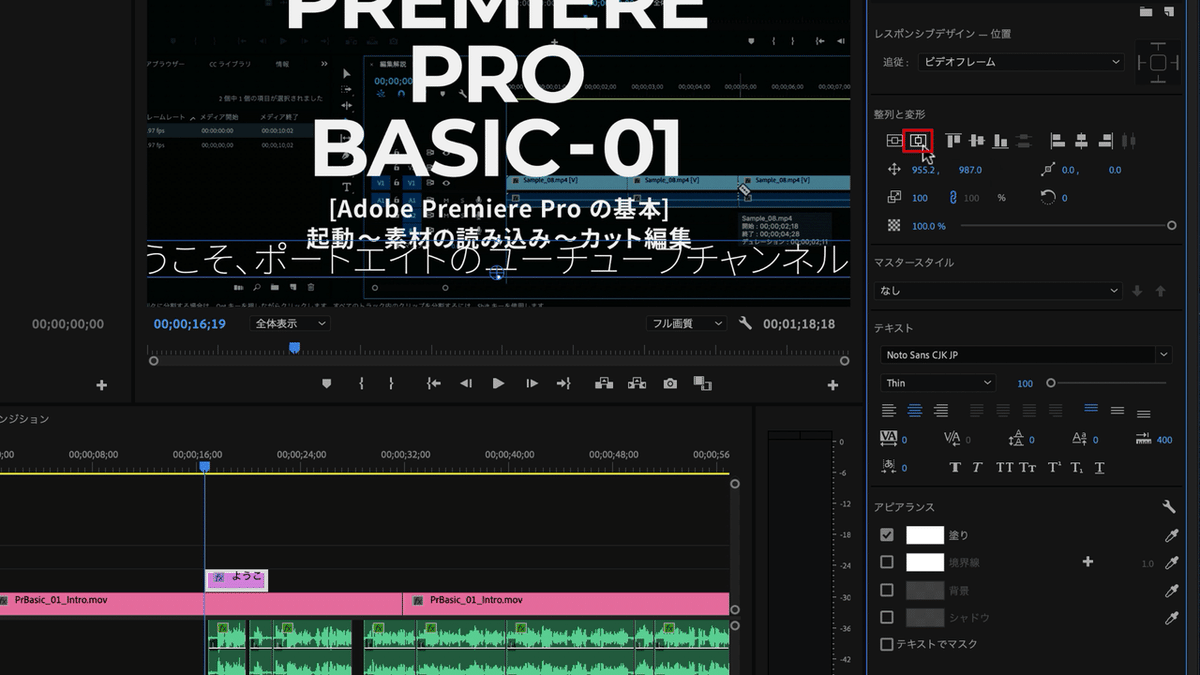The image size is (1200, 675).
Task: Open the フル画質 playback resolution dropdown
Action: pyautogui.click(x=686, y=324)
